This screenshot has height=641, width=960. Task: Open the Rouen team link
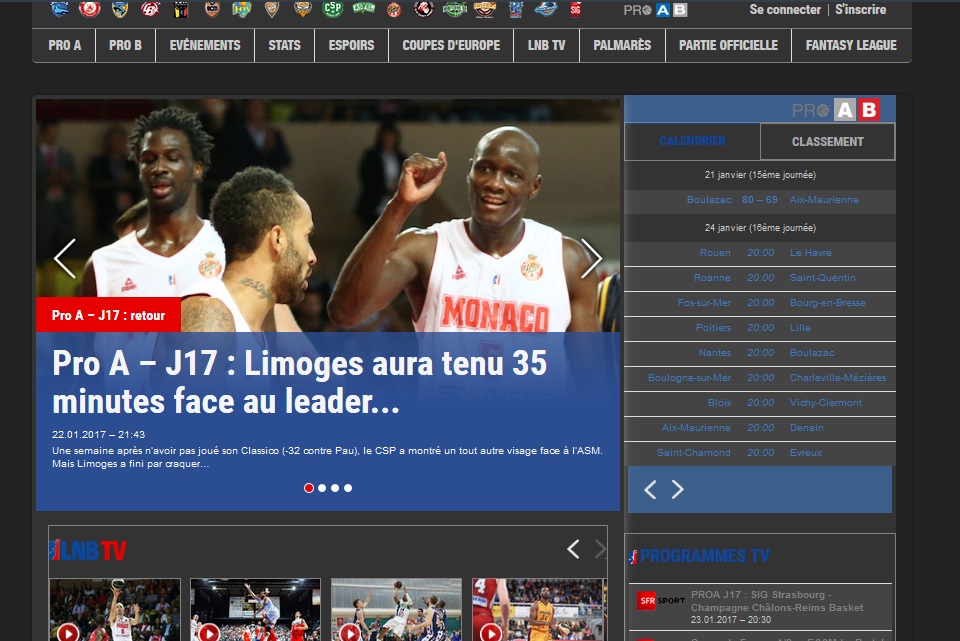point(715,252)
